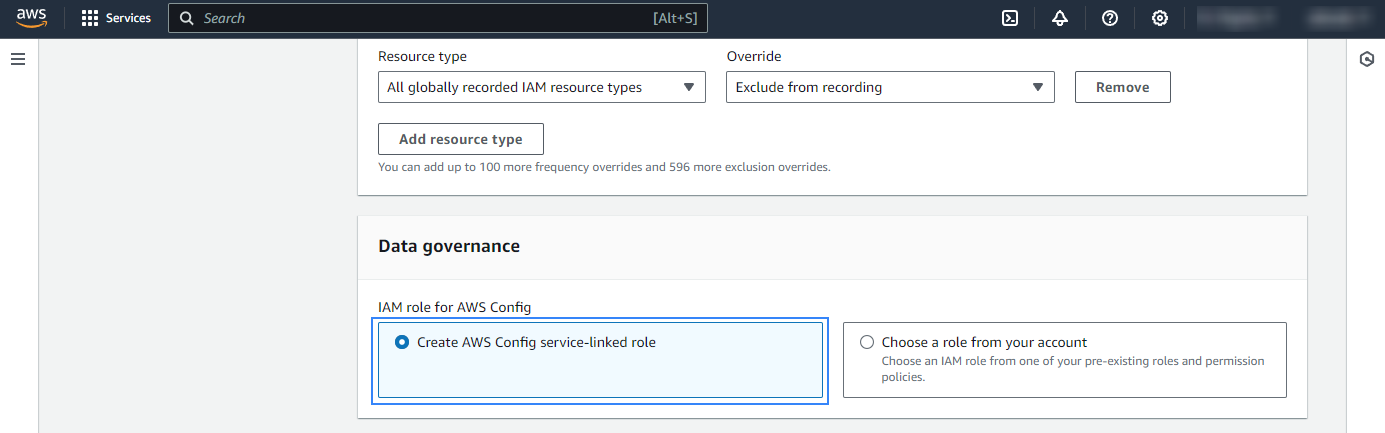Select Create AWS Config service-linked role
Image resolution: width=1385 pixels, height=433 pixels.
[402, 342]
